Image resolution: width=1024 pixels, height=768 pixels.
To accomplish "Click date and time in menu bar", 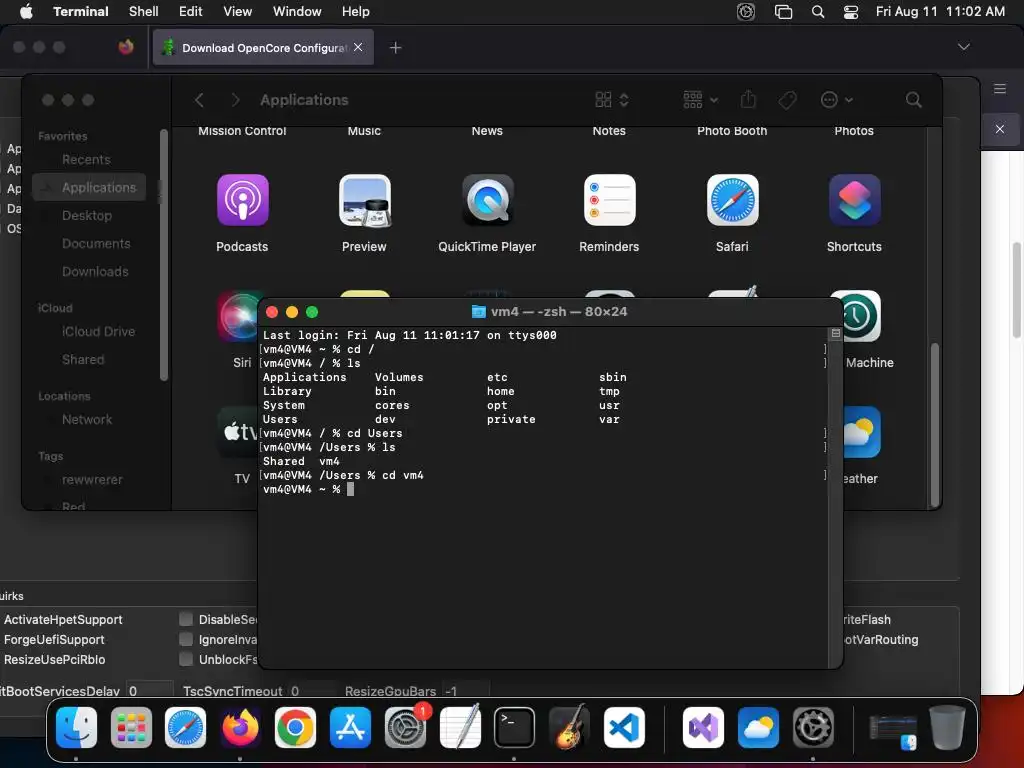I will (940, 12).
